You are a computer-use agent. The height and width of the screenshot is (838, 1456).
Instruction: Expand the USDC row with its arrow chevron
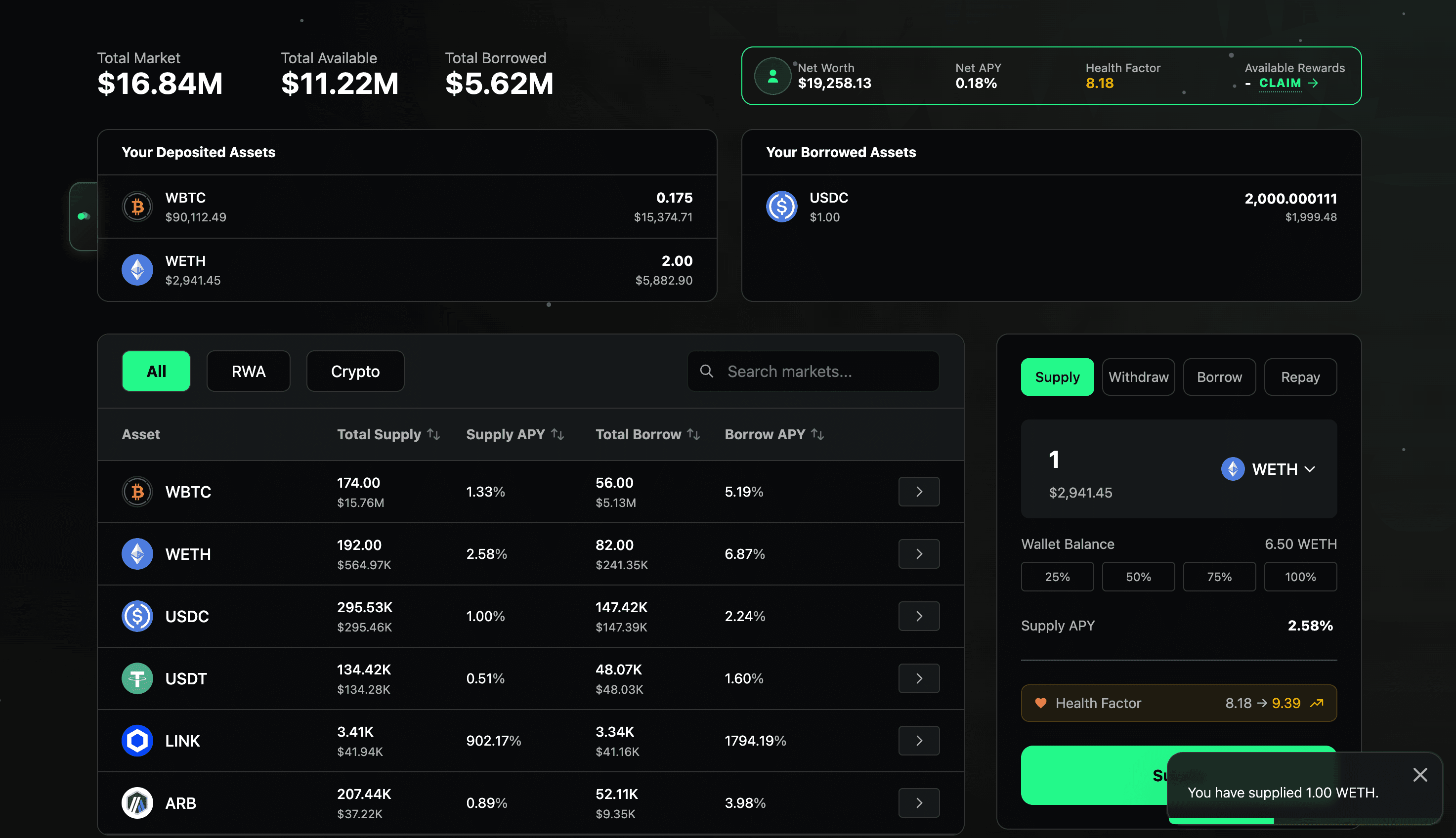919,616
